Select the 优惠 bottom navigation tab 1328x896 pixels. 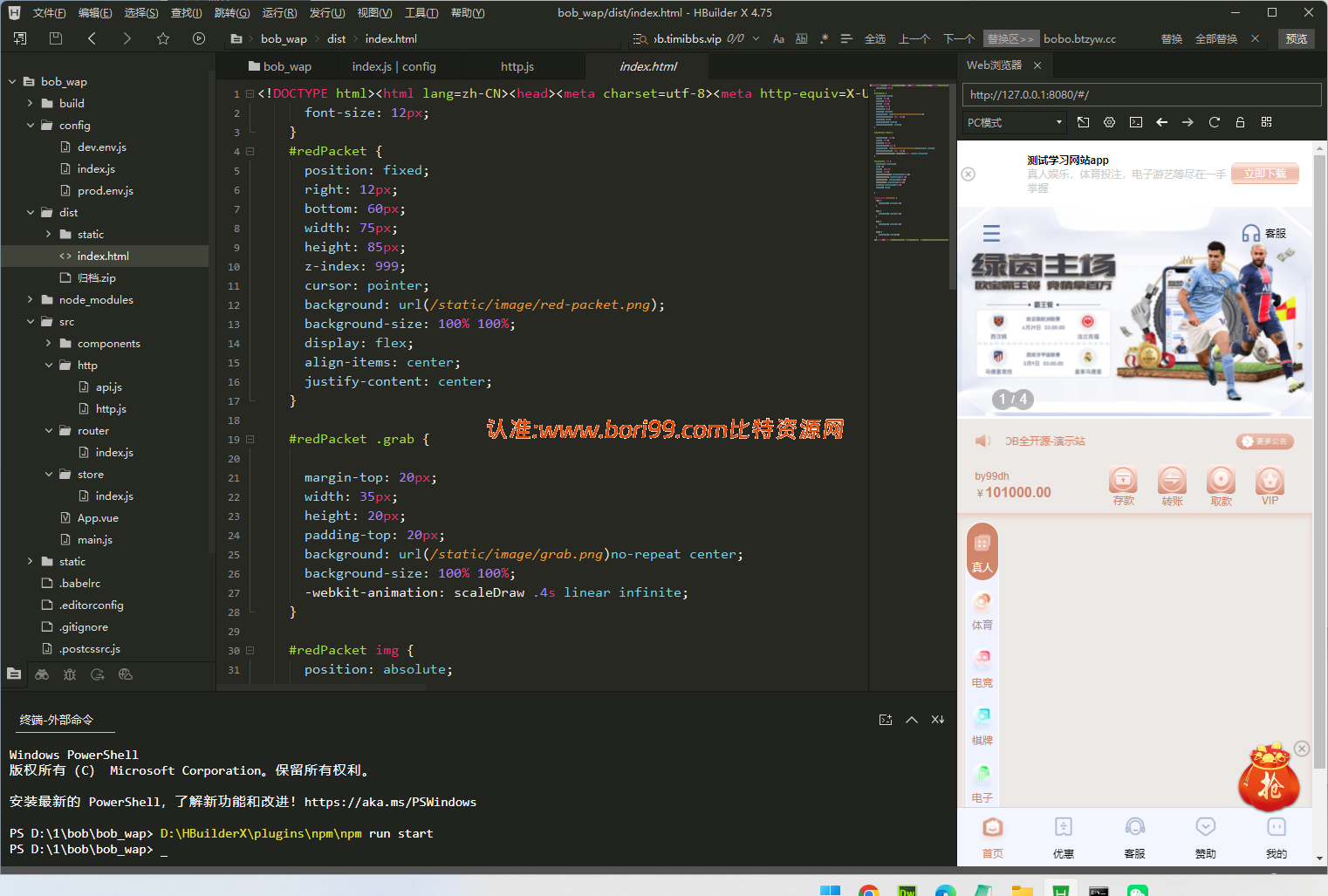coord(1064,838)
